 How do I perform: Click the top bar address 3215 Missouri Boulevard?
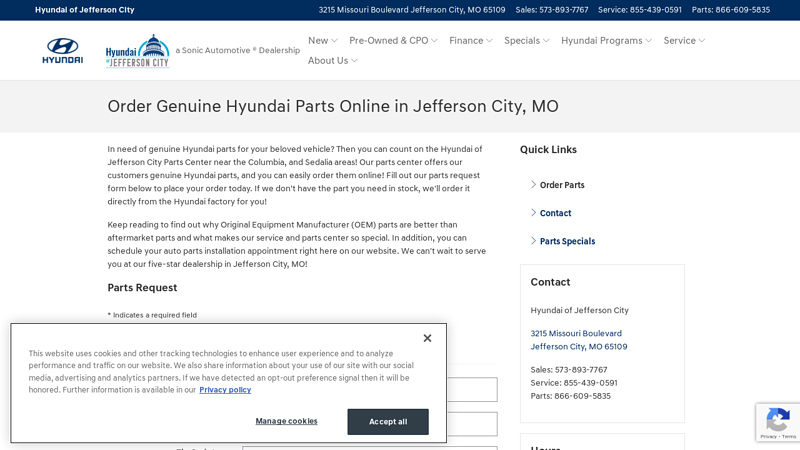[412, 10]
